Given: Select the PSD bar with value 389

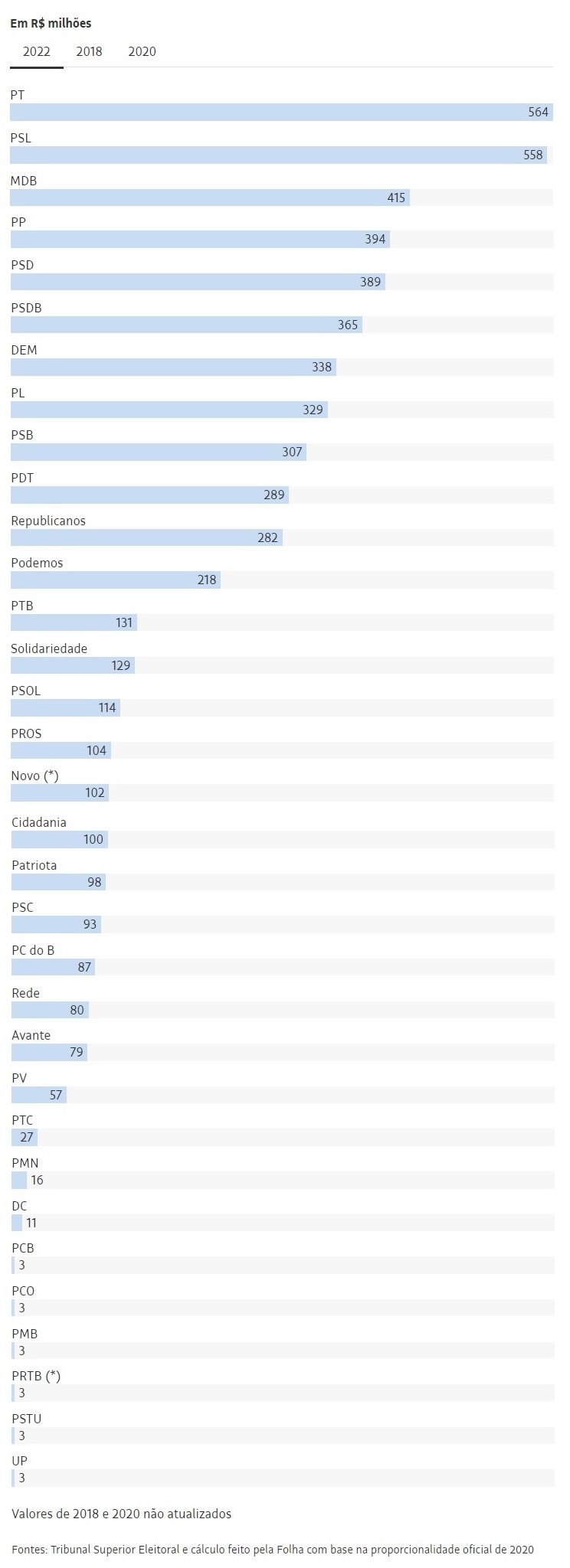Looking at the screenshot, I should (198, 282).
